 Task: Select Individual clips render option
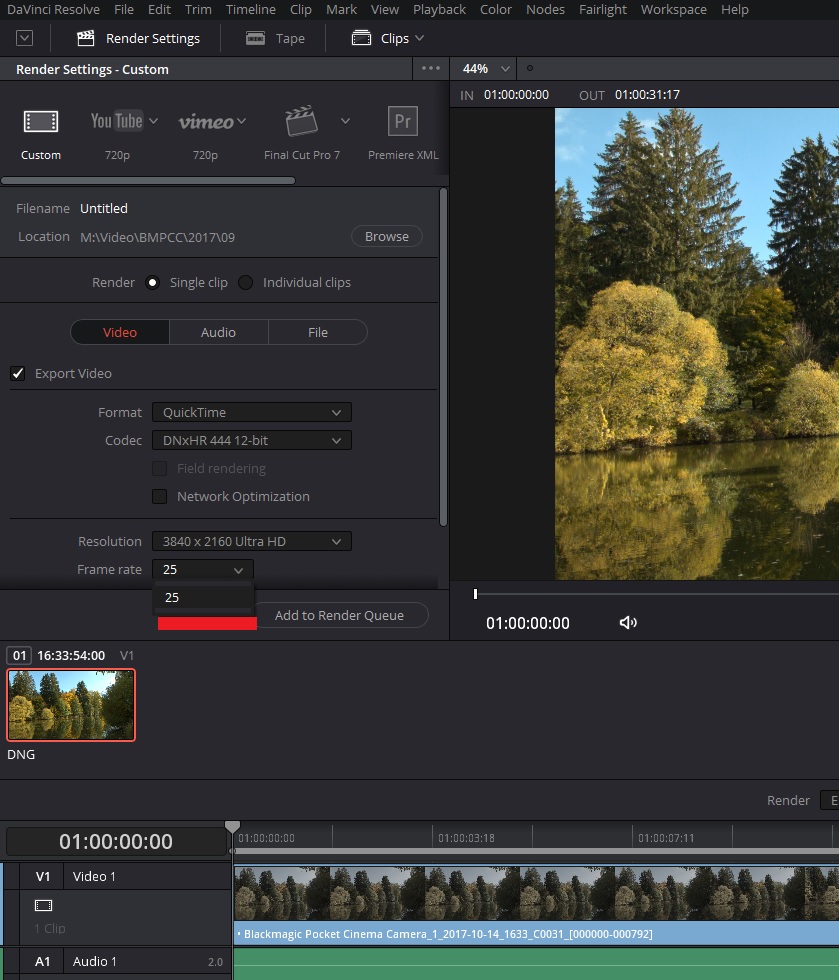tap(246, 282)
